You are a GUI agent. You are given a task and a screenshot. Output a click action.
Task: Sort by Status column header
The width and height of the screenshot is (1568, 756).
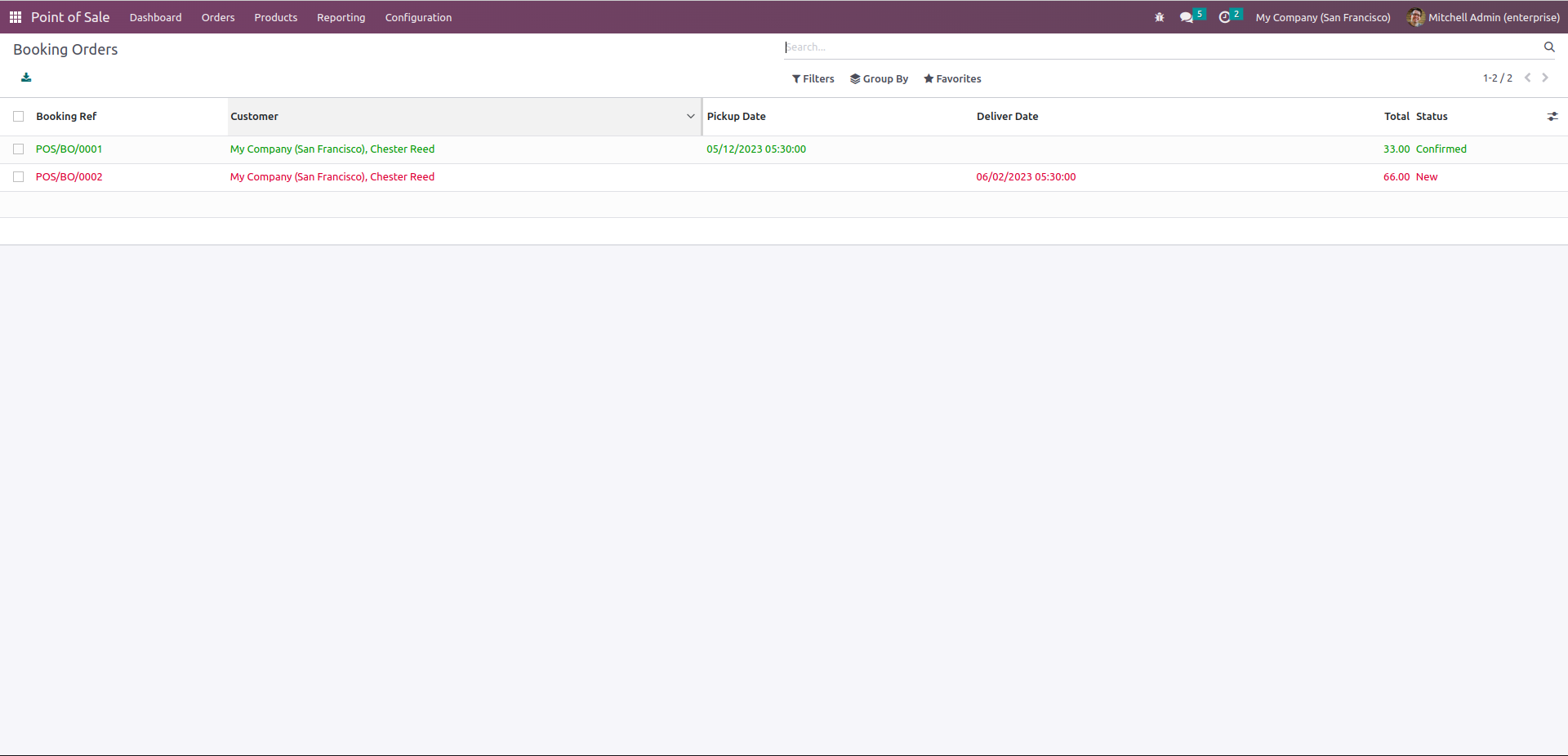tap(1432, 117)
